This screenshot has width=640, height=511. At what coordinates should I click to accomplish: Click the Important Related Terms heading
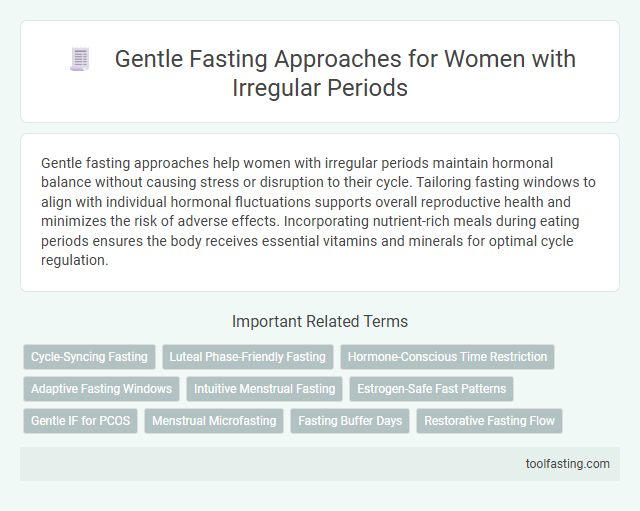click(x=319, y=321)
